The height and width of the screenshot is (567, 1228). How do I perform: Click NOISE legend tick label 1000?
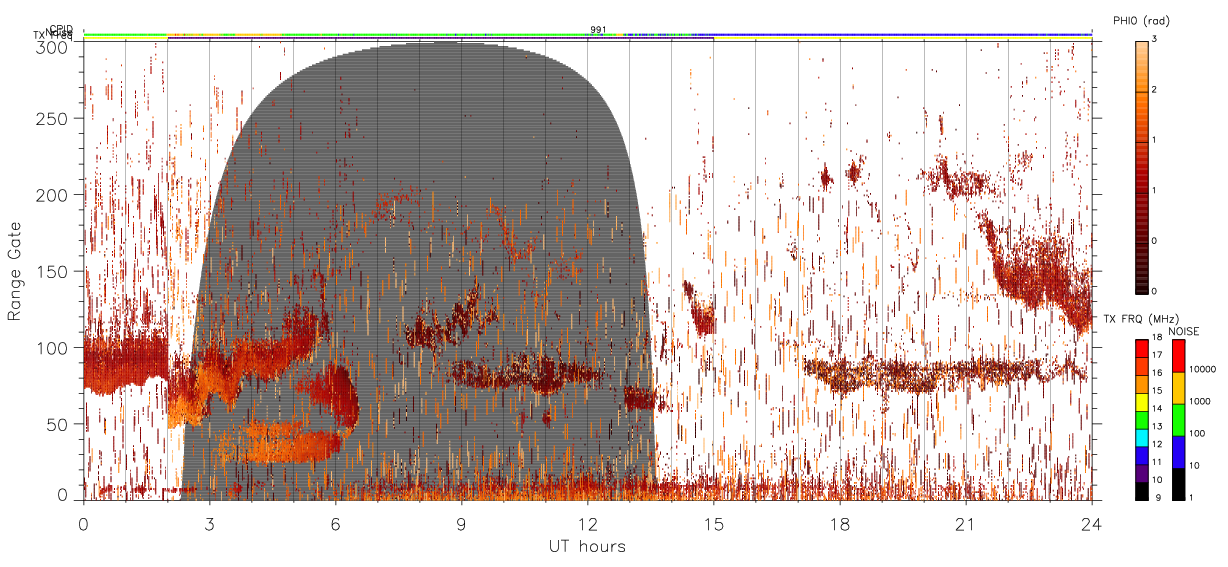click(x=1201, y=400)
